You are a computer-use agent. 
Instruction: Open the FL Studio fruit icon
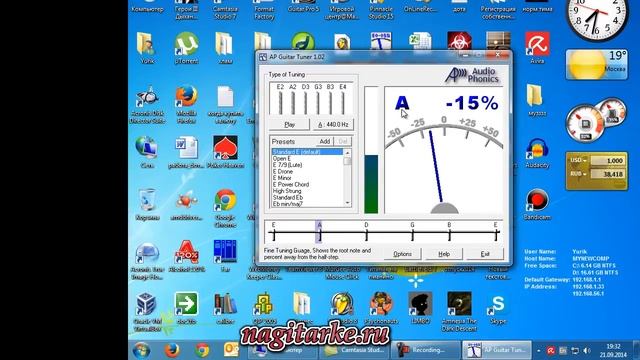(x=342, y=304)
